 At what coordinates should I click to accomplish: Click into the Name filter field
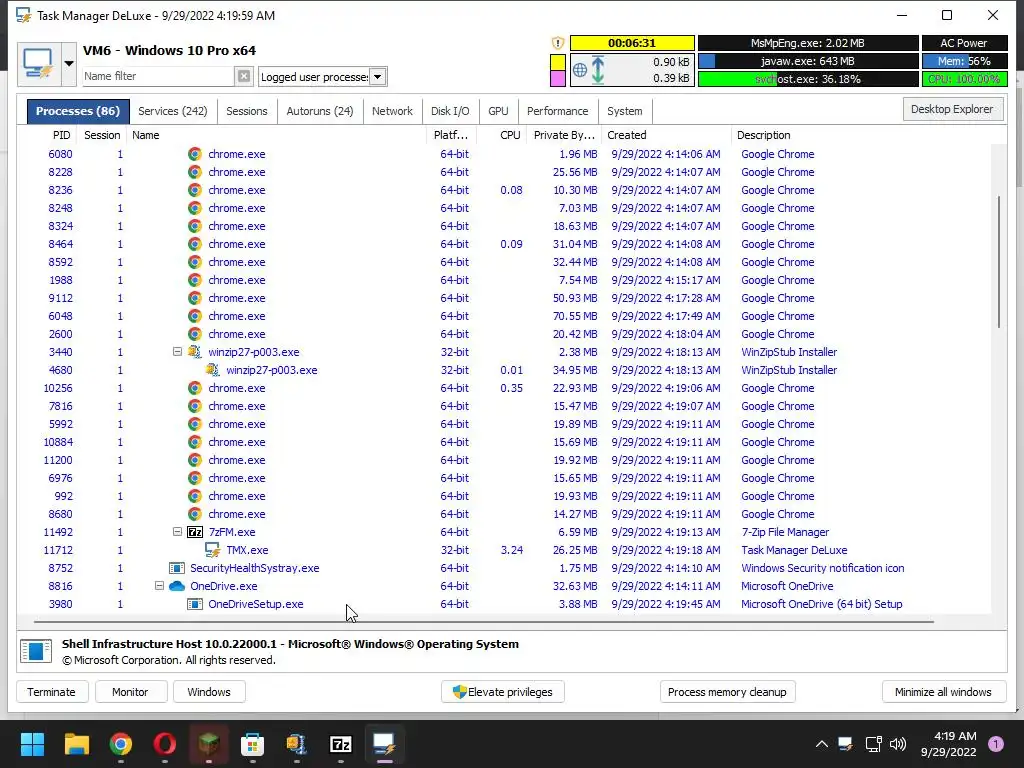point(158,76)
